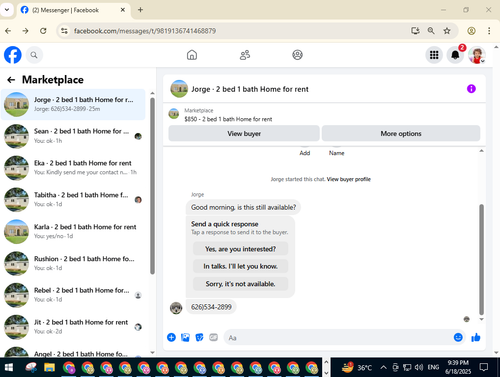Click the ENG language indicator
This screenshot has height=377, width=500.
pos(433,367)
